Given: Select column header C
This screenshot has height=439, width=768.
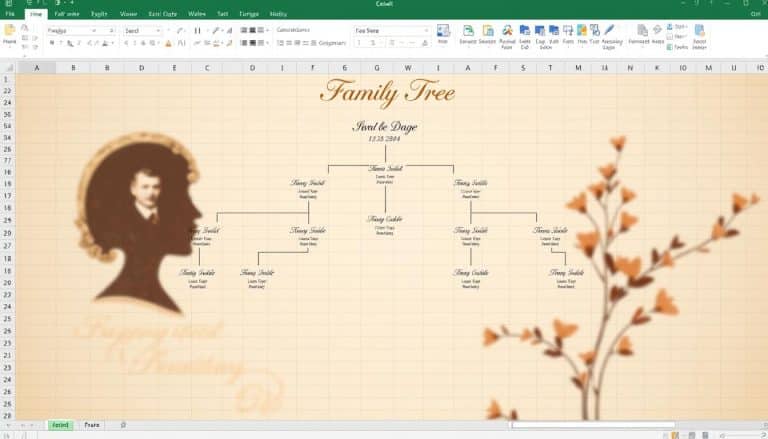Looking at the screenshot, I should [x=207, y=68].
